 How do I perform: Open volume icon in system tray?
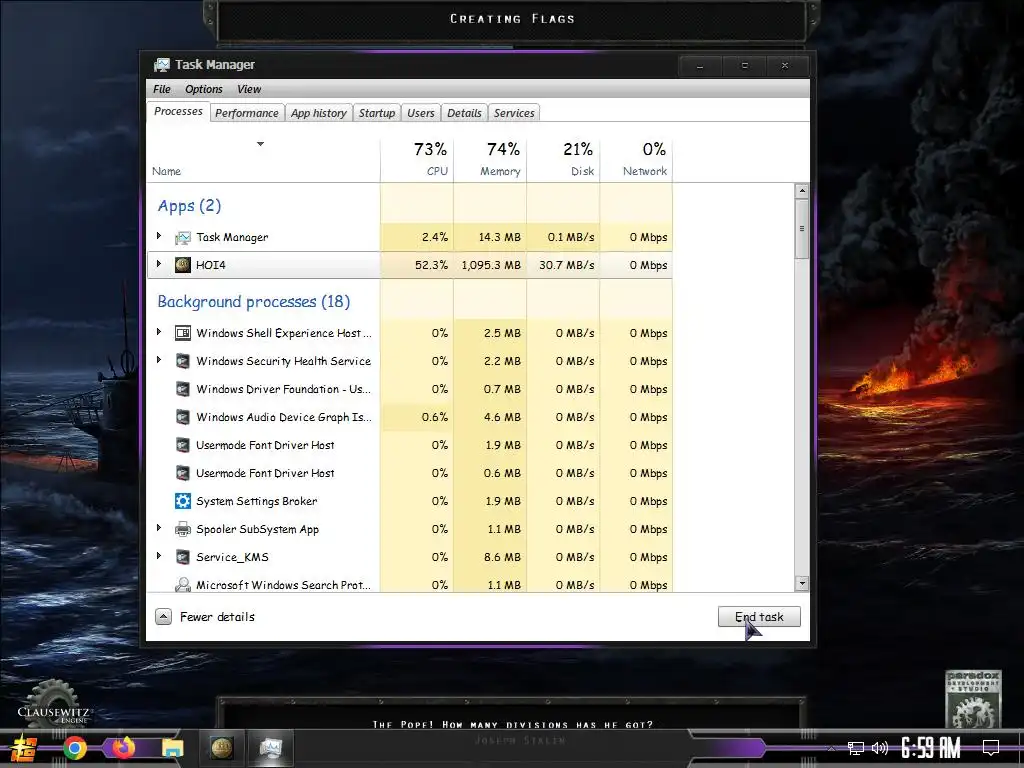pyautogui.click(x=880, y=748)
